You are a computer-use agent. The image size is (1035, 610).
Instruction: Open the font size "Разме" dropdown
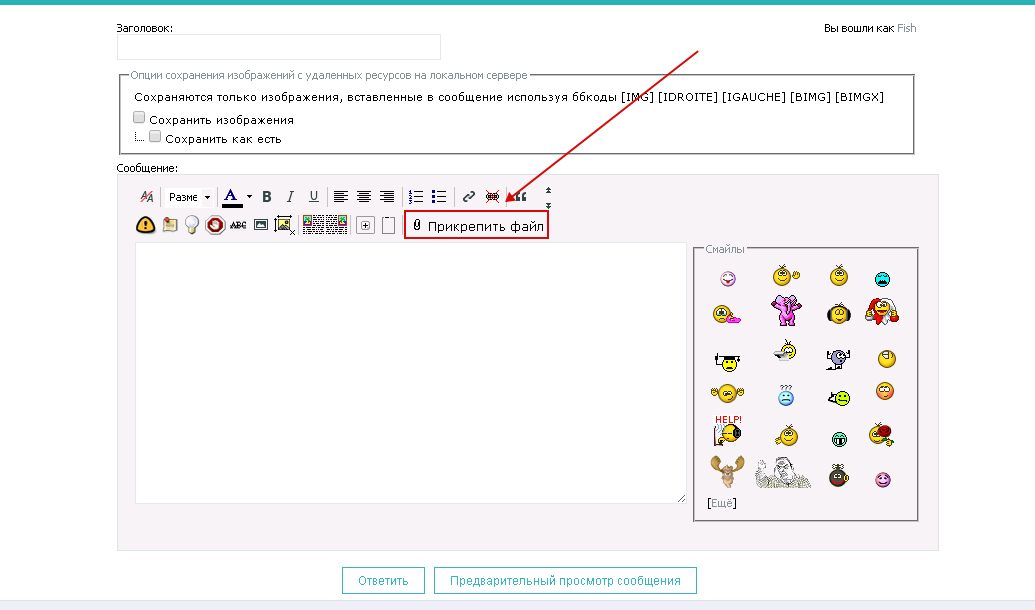pyautogui.click(x=188, y=197)
